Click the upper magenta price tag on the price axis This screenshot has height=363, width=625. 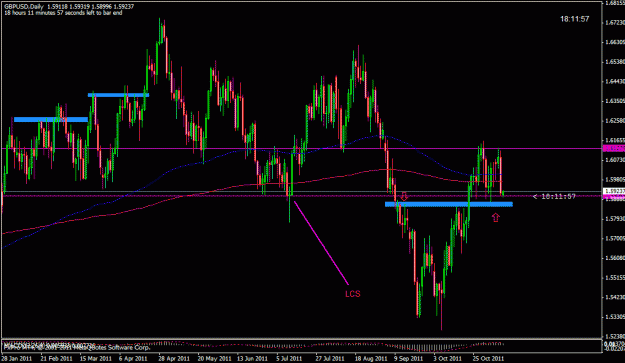point(614,149)
